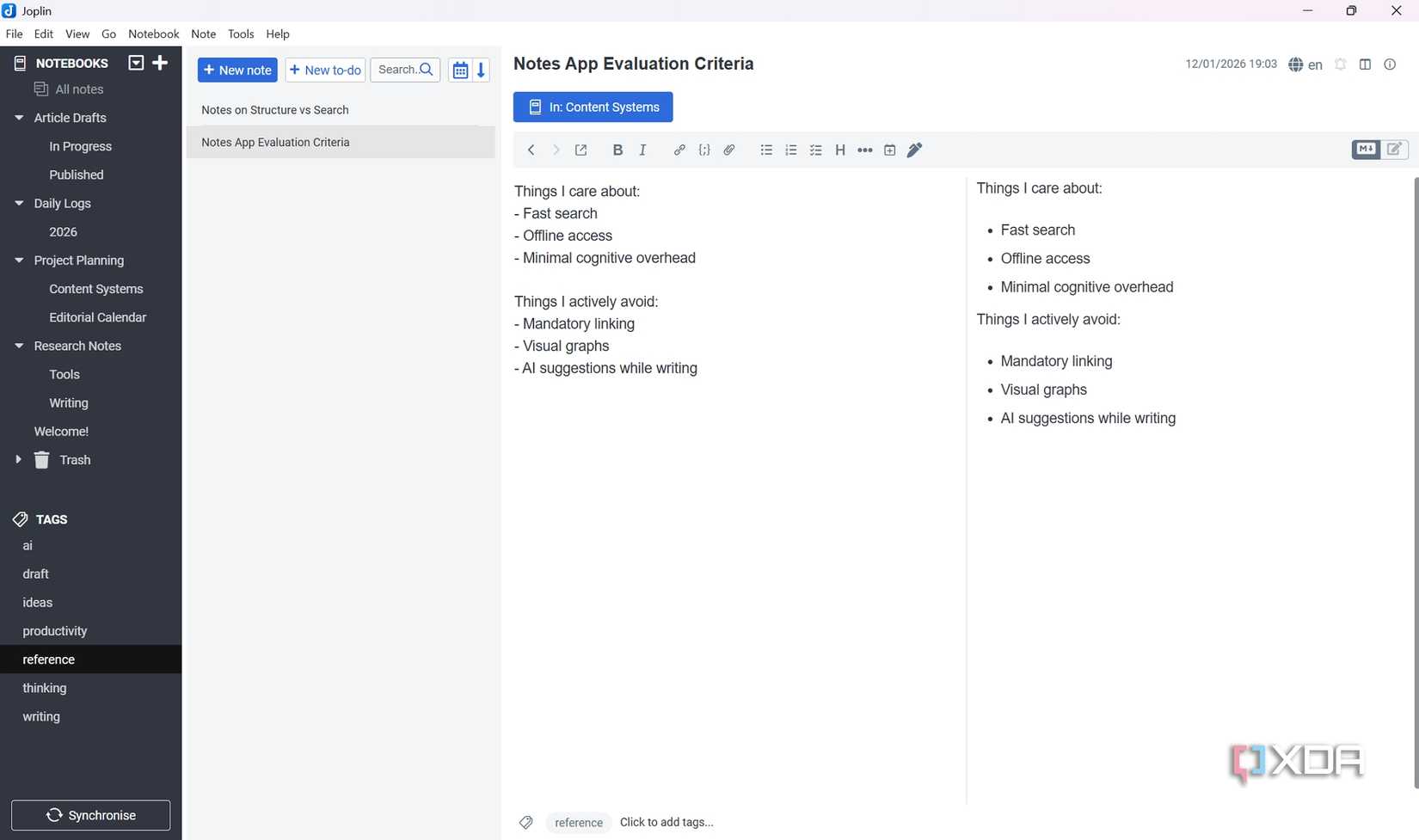Open the File menu

15,34
